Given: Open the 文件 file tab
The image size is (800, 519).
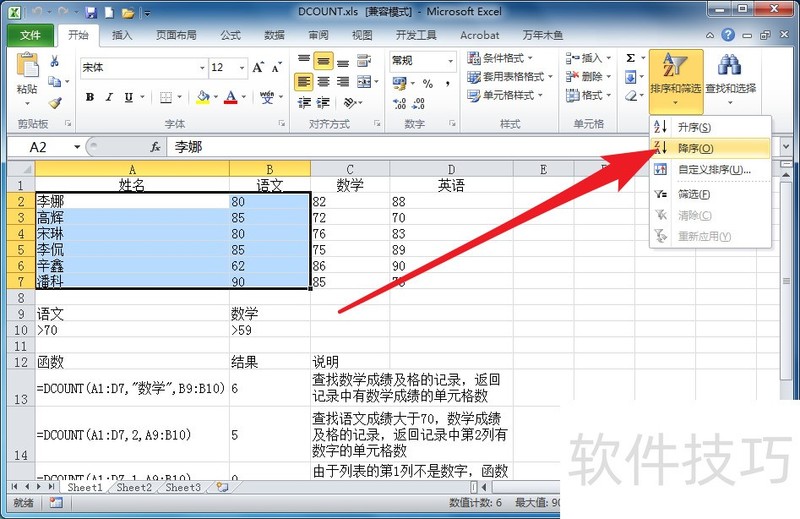Looking at the screenshot, I should 30,35.
